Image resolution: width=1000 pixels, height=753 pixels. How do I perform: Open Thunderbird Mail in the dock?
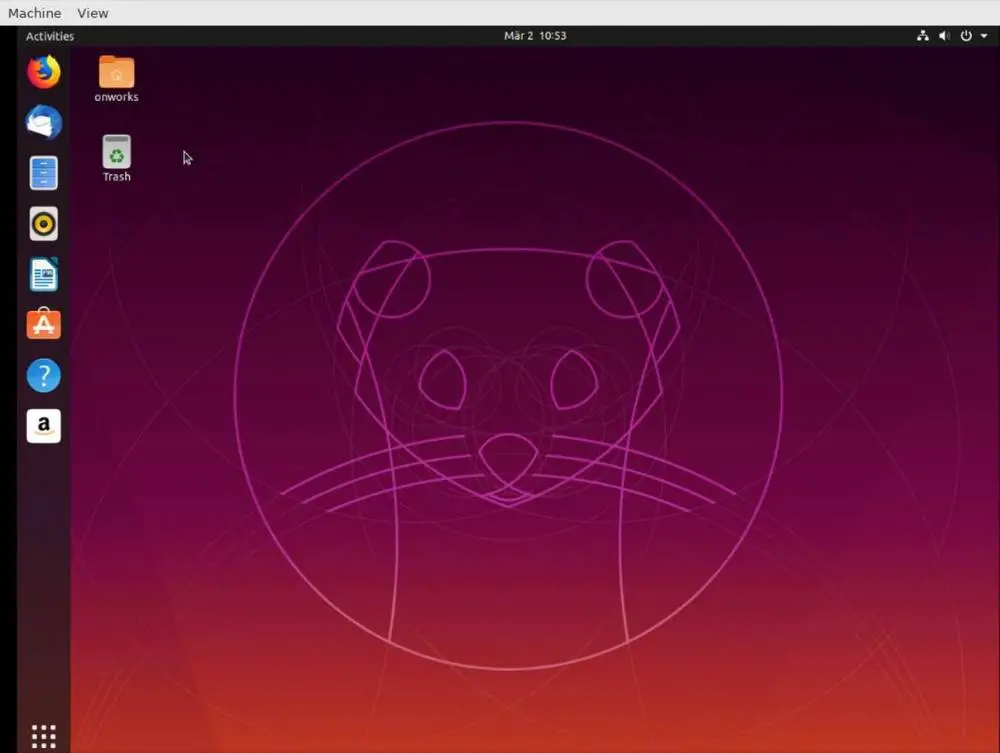click(x=43, y=122)
